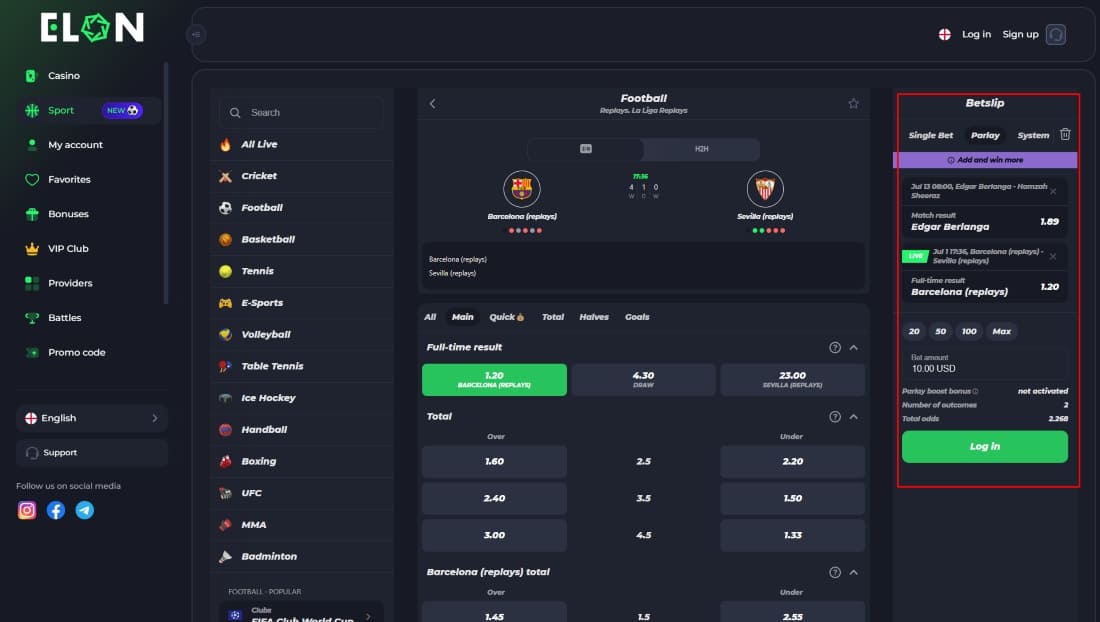Switch to the Quick markets tab
Screen dimensions: 1100x622
(507, 317)
